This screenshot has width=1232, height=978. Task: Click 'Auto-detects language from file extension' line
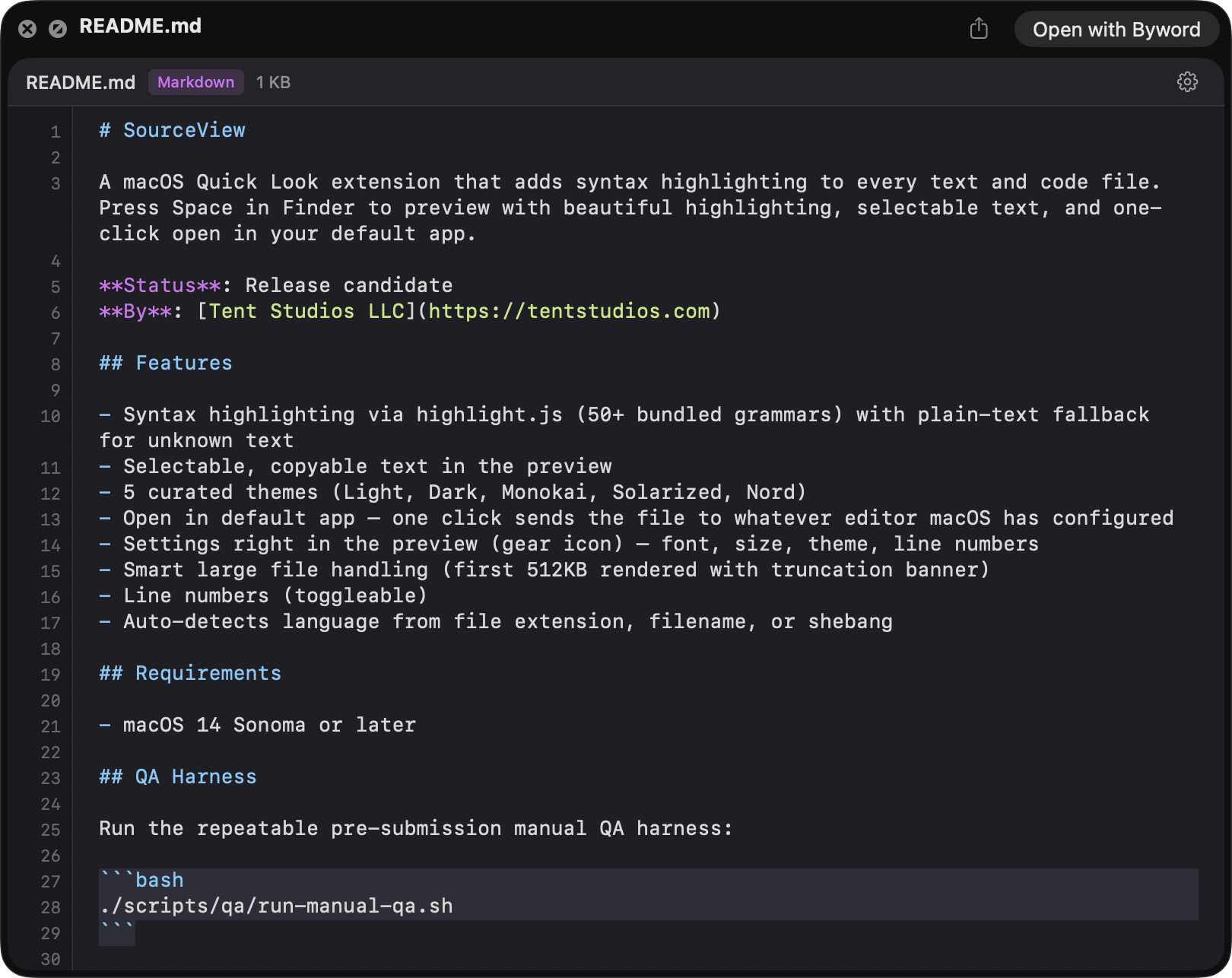click(496, 621)
